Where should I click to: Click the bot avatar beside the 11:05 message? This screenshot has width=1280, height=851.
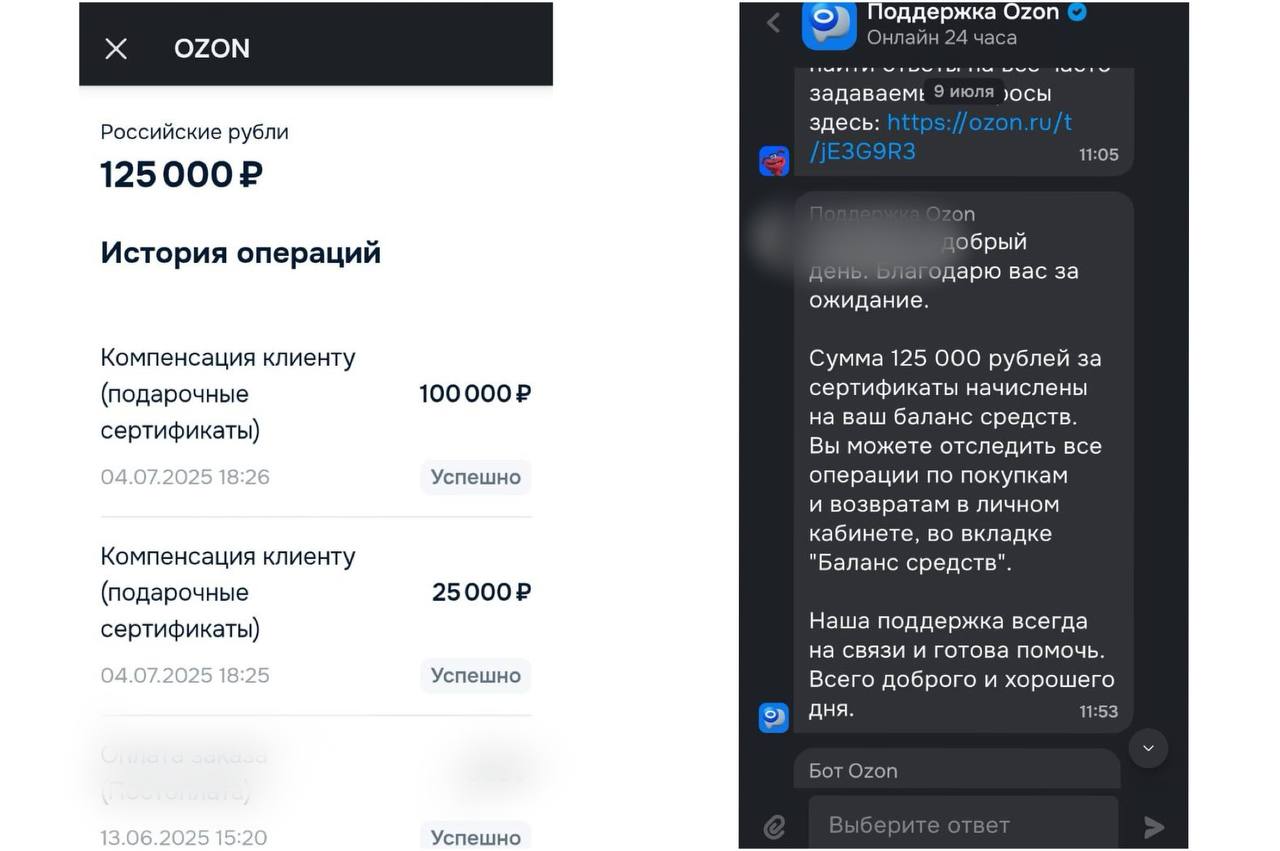coord(772,160)
